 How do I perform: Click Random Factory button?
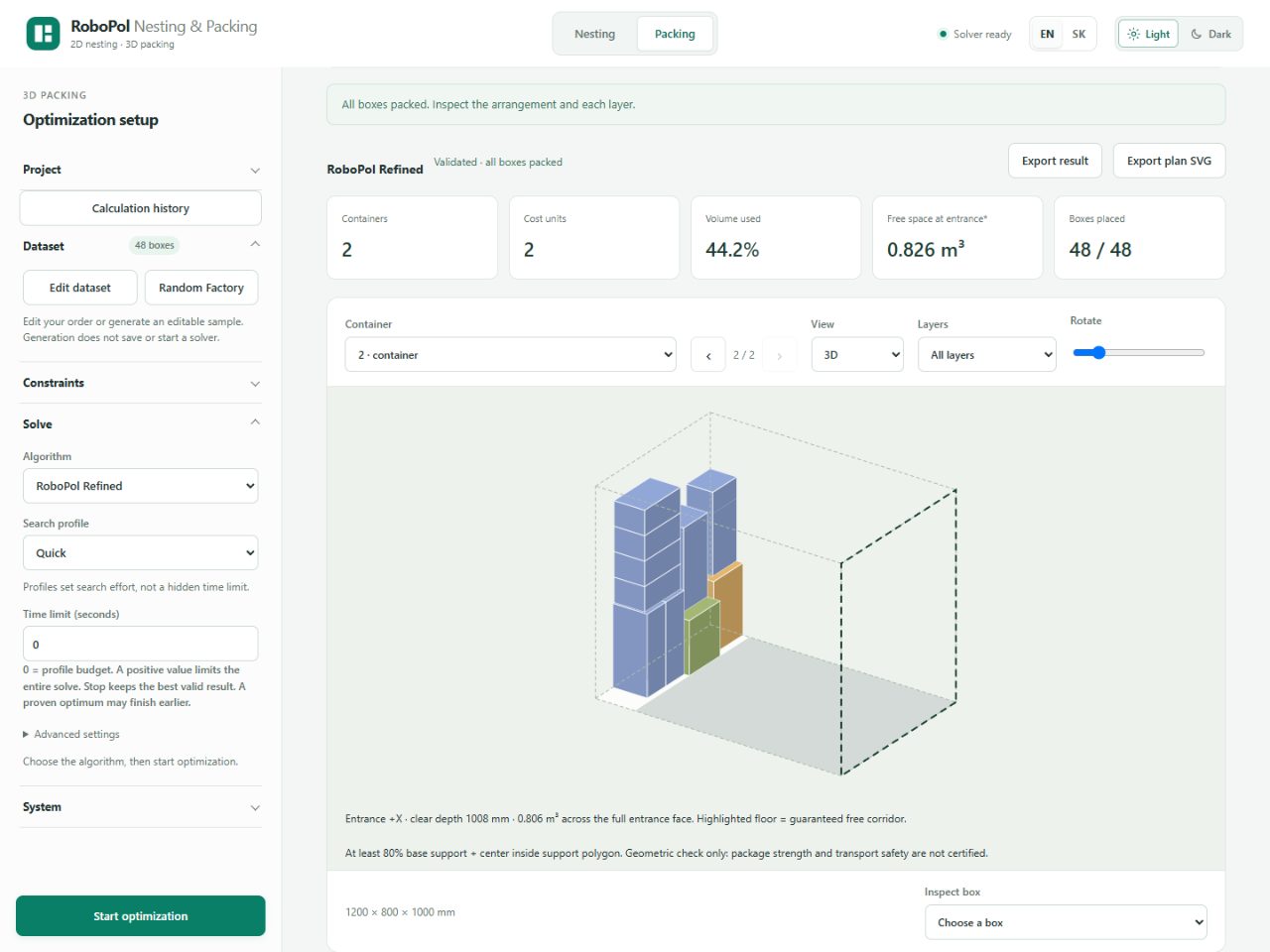pos(201,288)
